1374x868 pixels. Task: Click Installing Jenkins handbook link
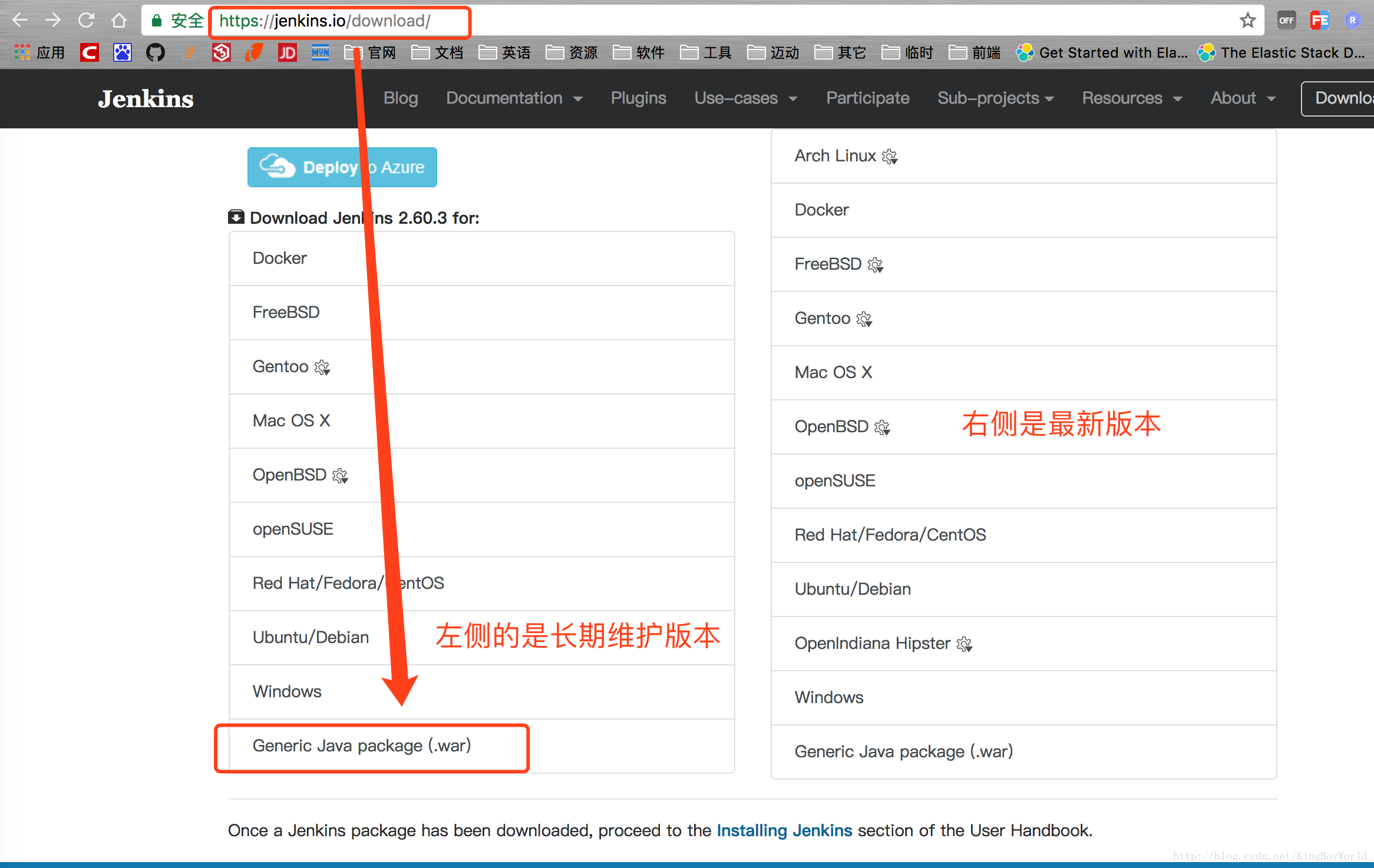[784, 830]
